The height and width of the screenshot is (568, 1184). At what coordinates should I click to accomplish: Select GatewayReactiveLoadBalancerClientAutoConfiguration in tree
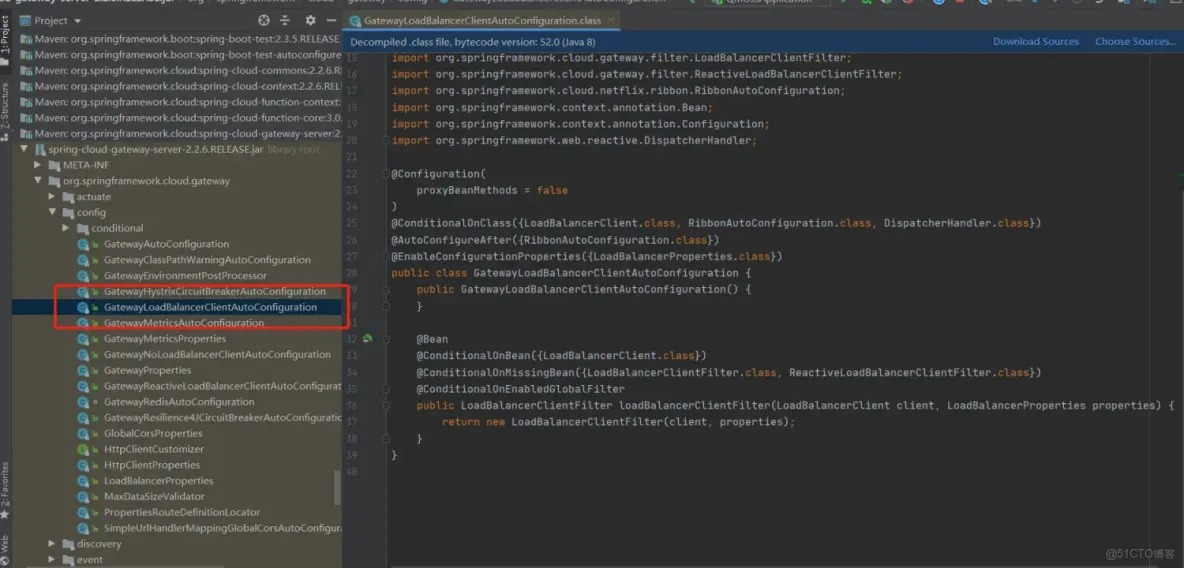click(x=223, y=386)
